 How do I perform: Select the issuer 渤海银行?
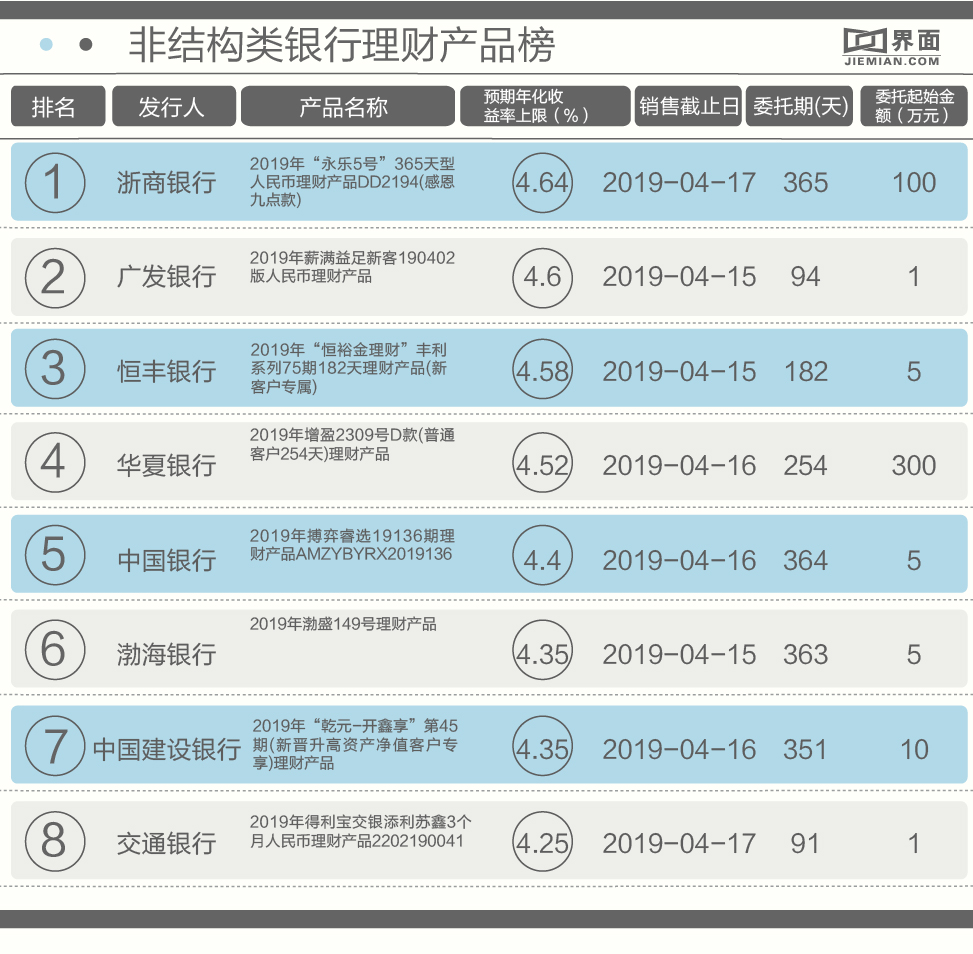point(166,655)
